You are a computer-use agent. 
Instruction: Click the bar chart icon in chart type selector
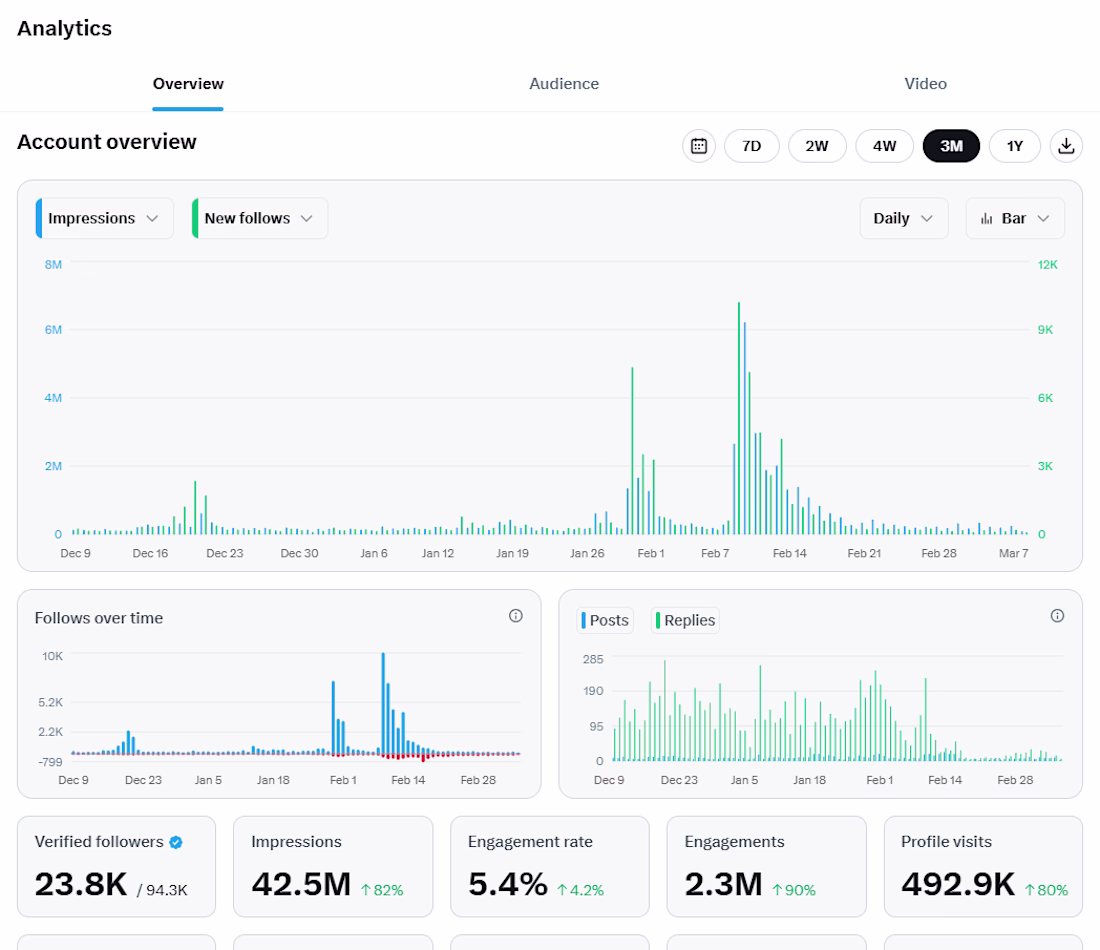pos(986,219)
